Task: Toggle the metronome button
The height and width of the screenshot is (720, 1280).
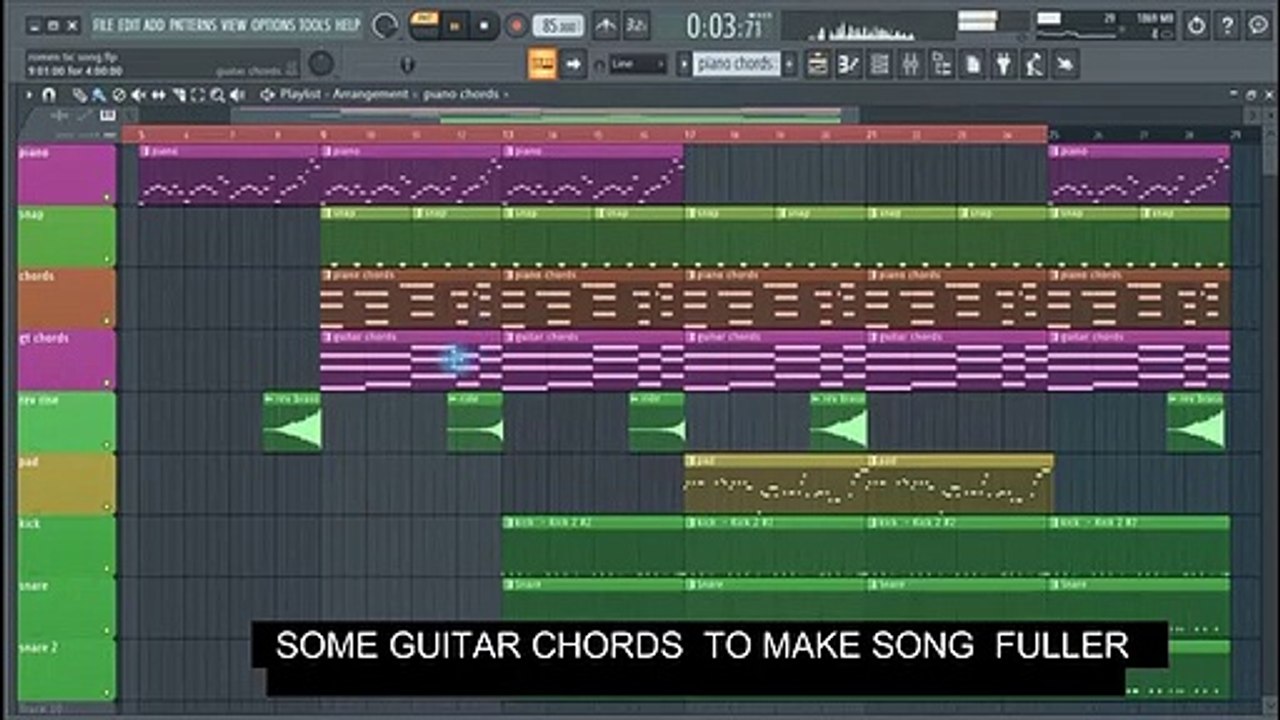Action: (606, 25)
